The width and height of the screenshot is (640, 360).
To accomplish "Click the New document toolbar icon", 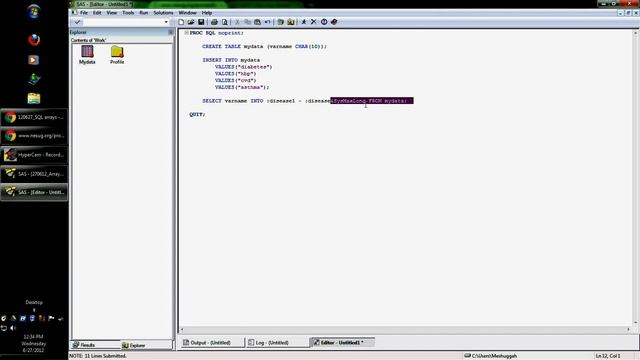I will [181, 22].
